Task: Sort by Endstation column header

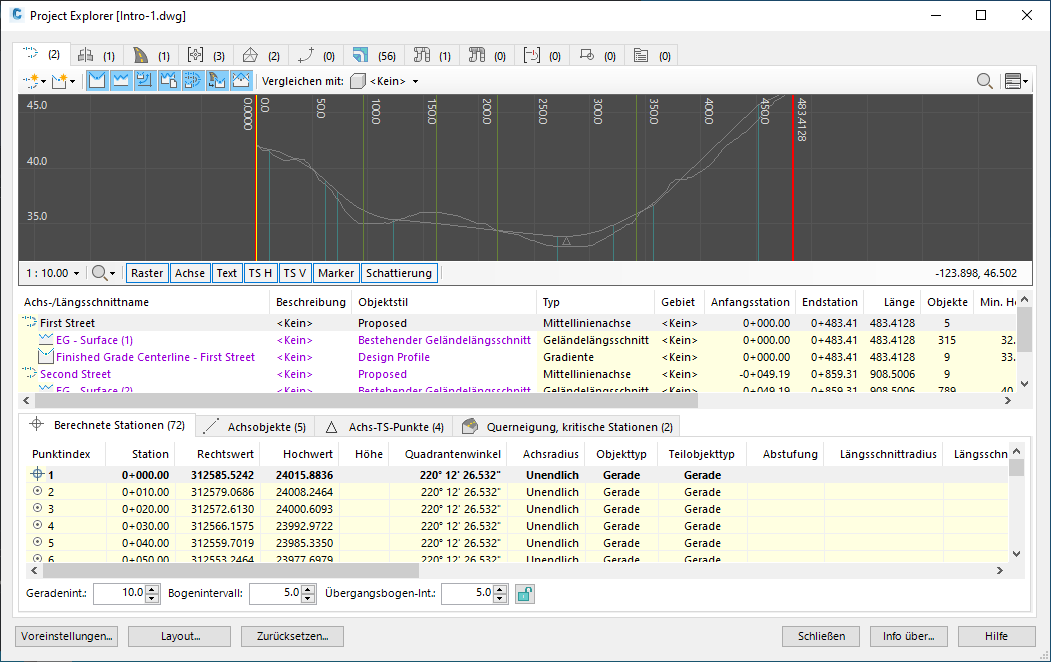Action: click(829, 302)
